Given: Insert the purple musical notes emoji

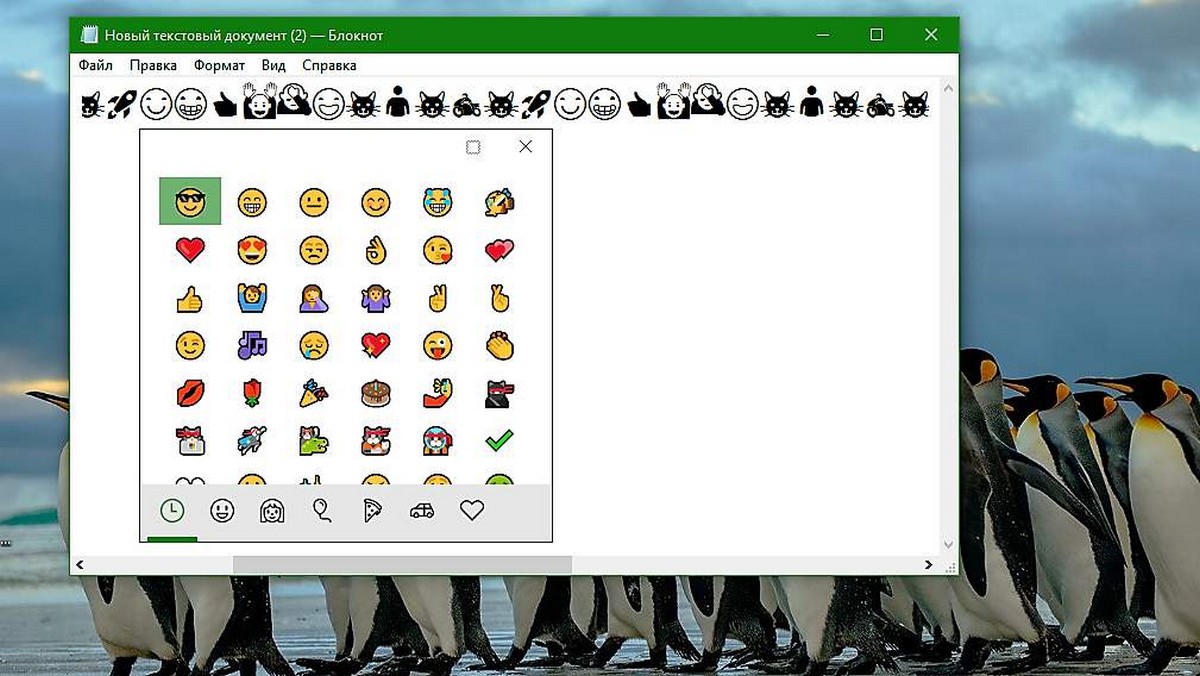Looking at the screenshot, I should tap(252, 346).
